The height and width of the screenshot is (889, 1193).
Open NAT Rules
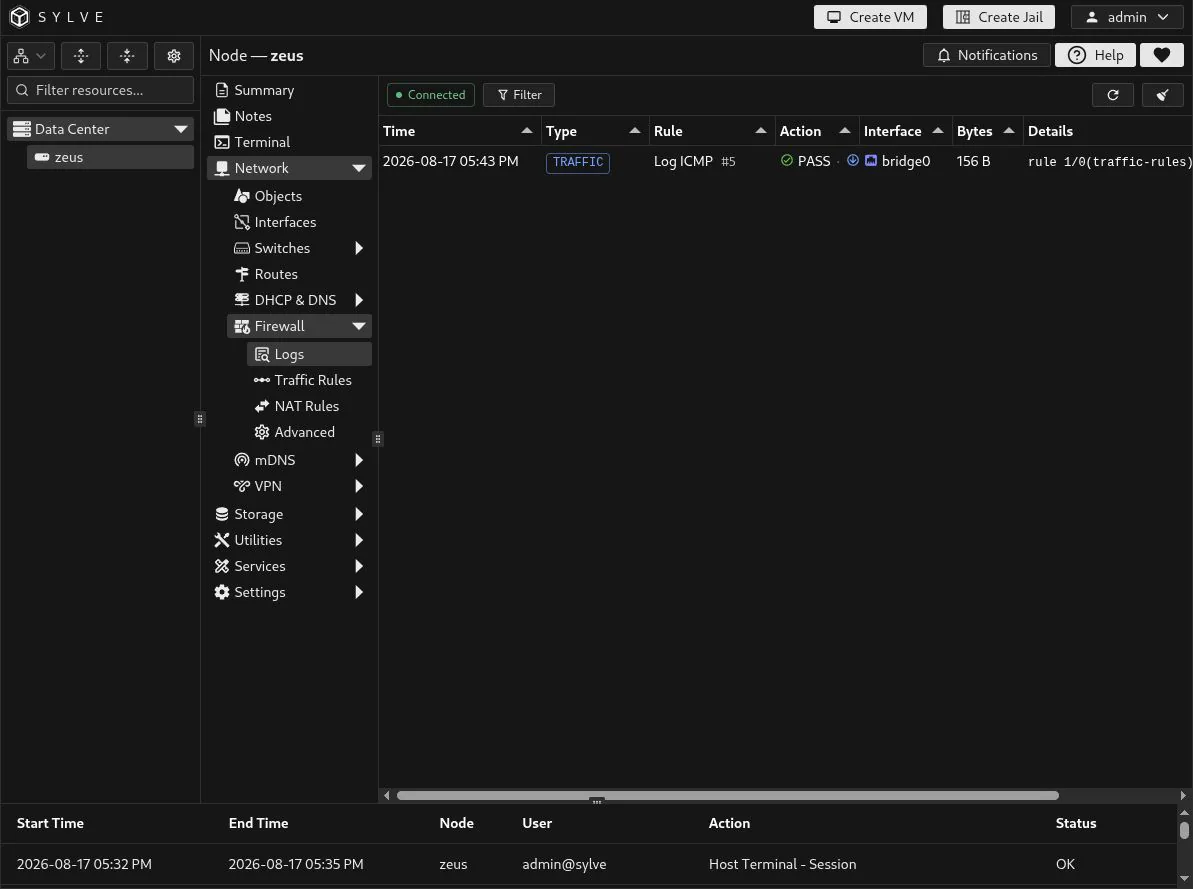tap(309, 406)
